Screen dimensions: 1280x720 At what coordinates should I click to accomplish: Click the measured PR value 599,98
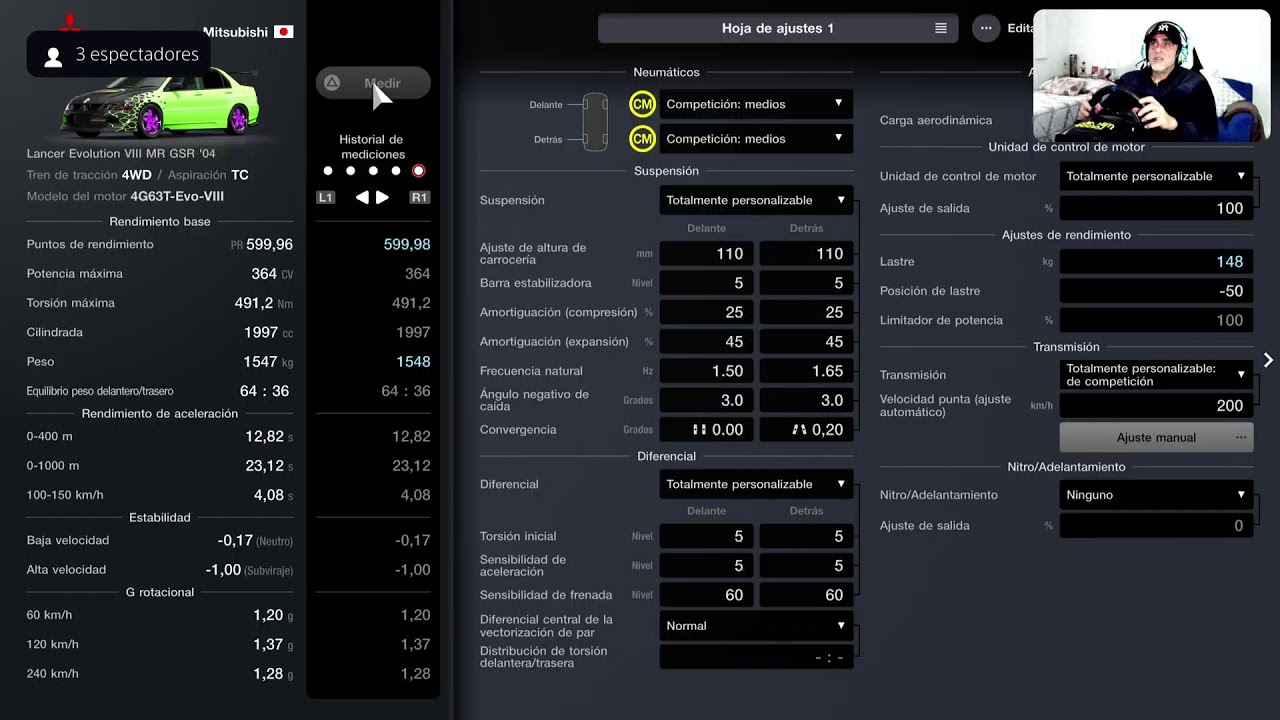point(407,245)
